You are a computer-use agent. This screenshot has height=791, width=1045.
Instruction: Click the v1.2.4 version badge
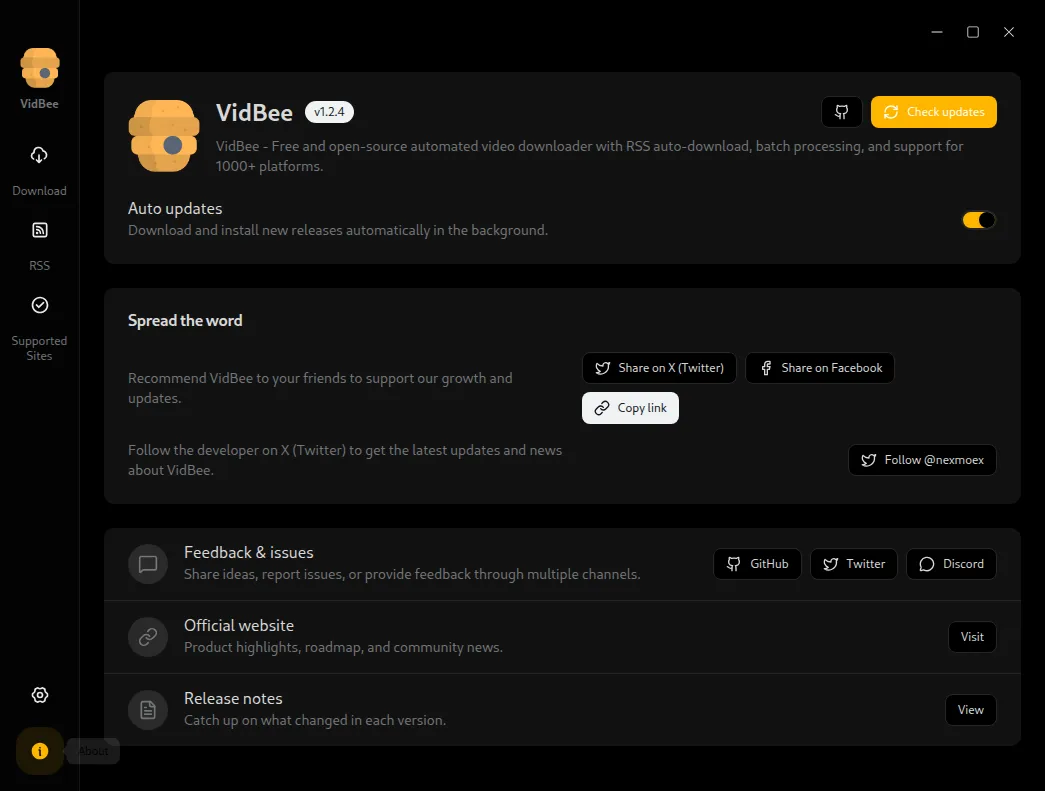click(x=329, y=112)
